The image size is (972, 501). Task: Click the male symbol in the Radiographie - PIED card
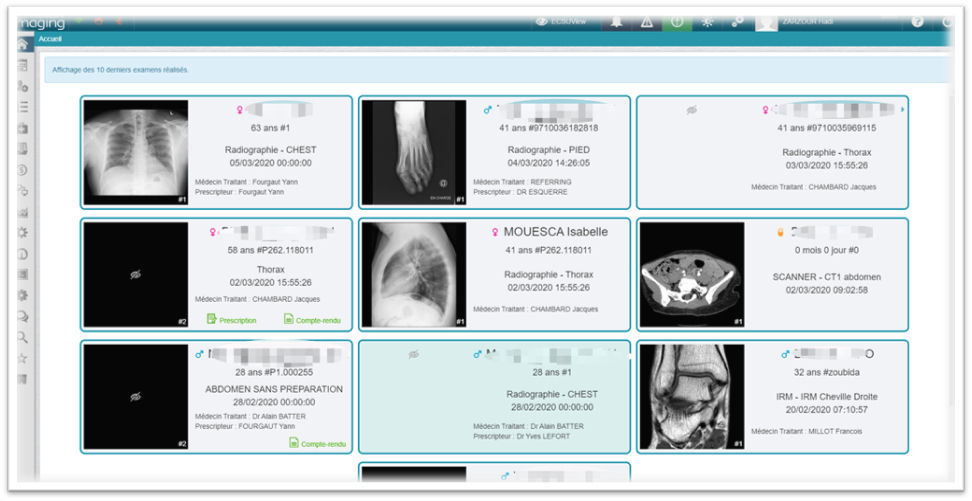click(487, 110)
